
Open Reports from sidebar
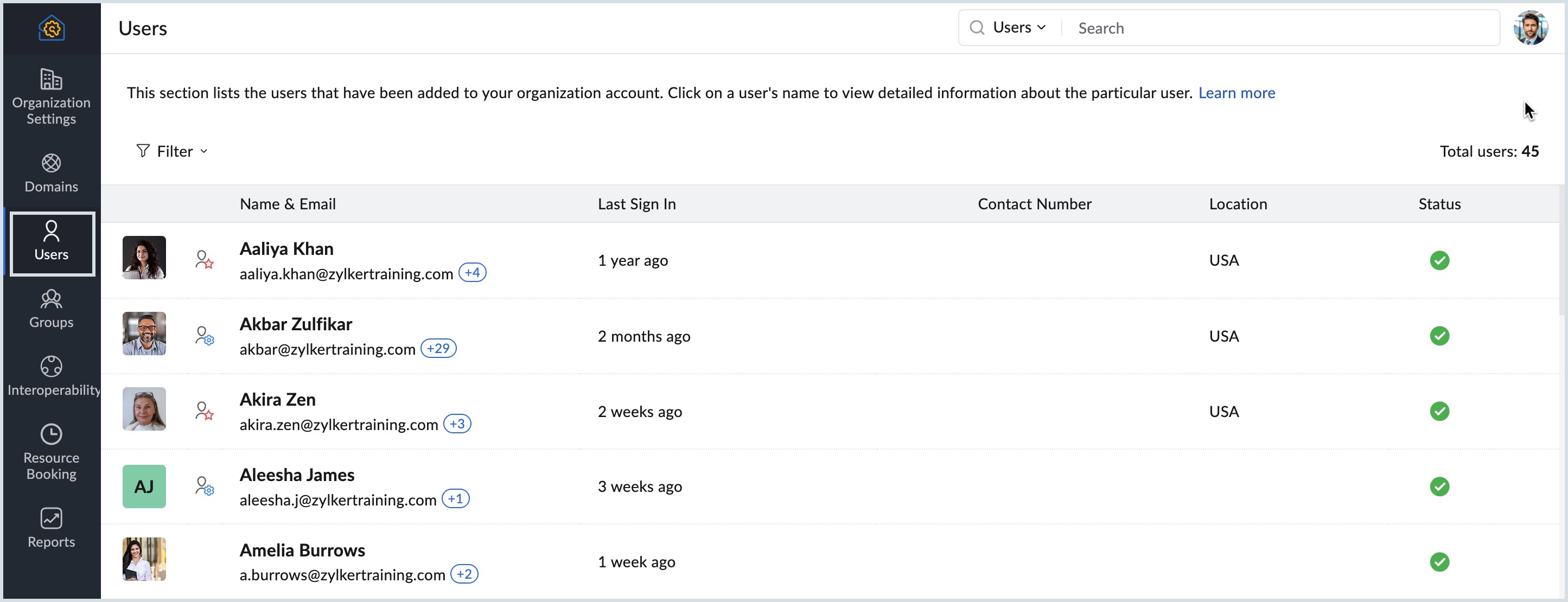point(51,528)
